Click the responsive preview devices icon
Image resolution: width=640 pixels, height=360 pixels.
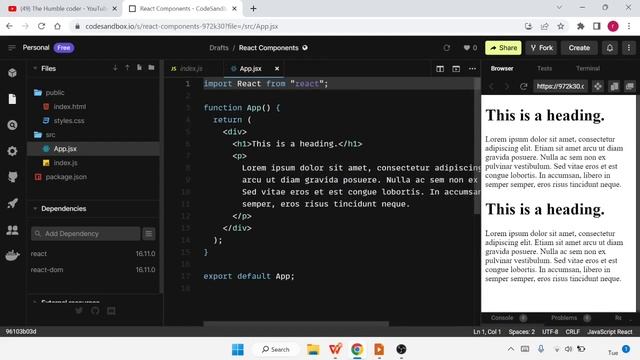tap(614, 86)
